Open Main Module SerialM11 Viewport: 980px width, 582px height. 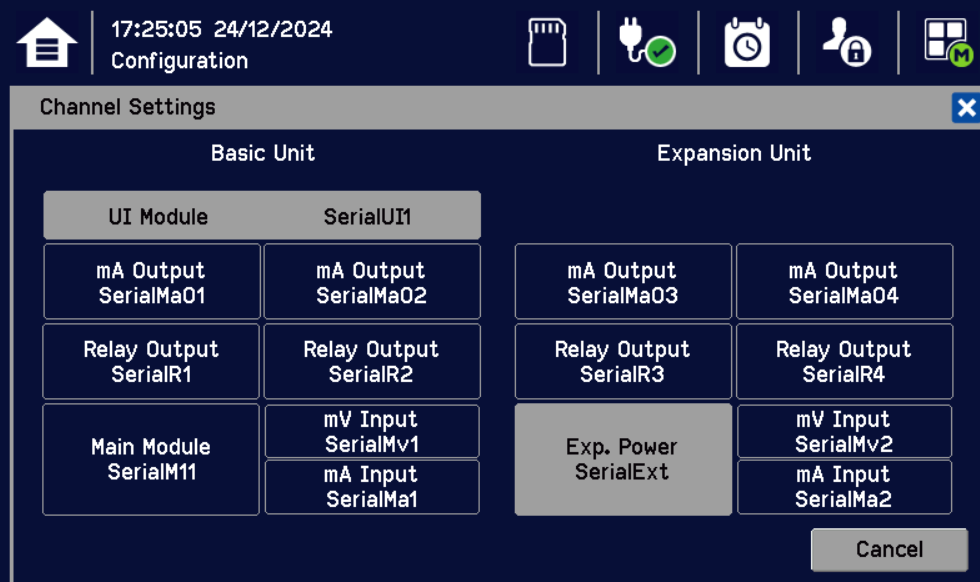(x=151, y=459)
